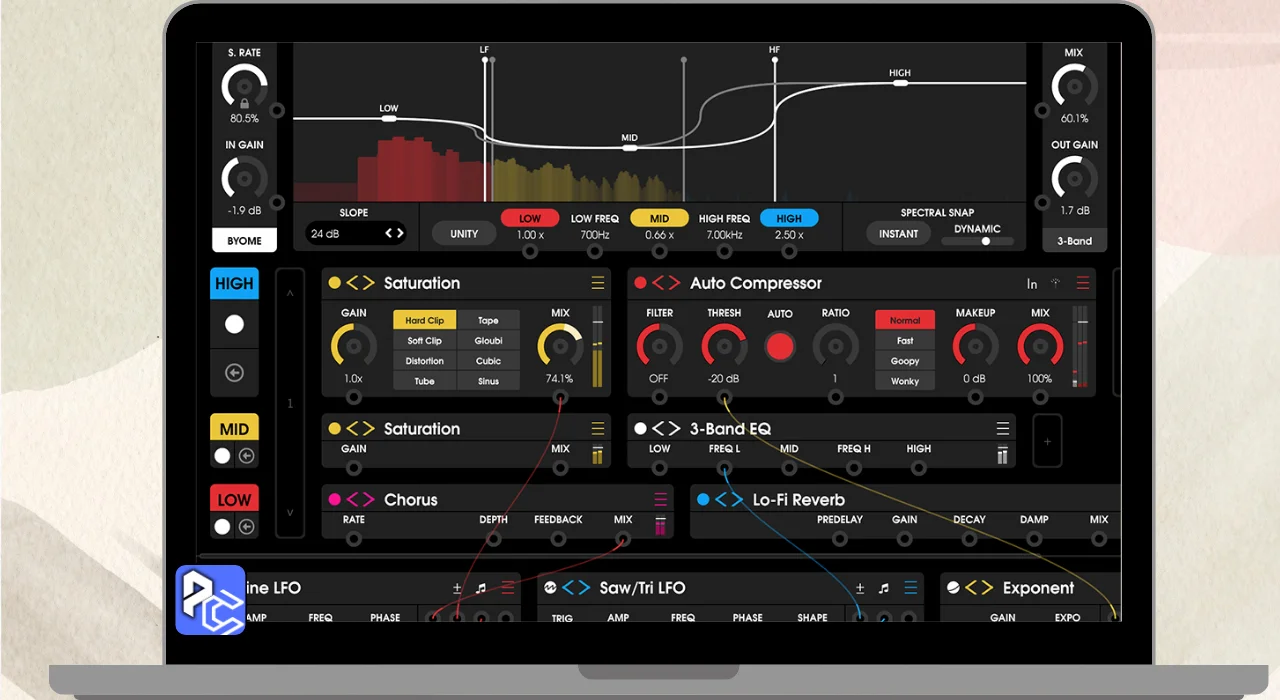Click the Saw/Tri LFO plus-minus polarity icon

point(859,588)
